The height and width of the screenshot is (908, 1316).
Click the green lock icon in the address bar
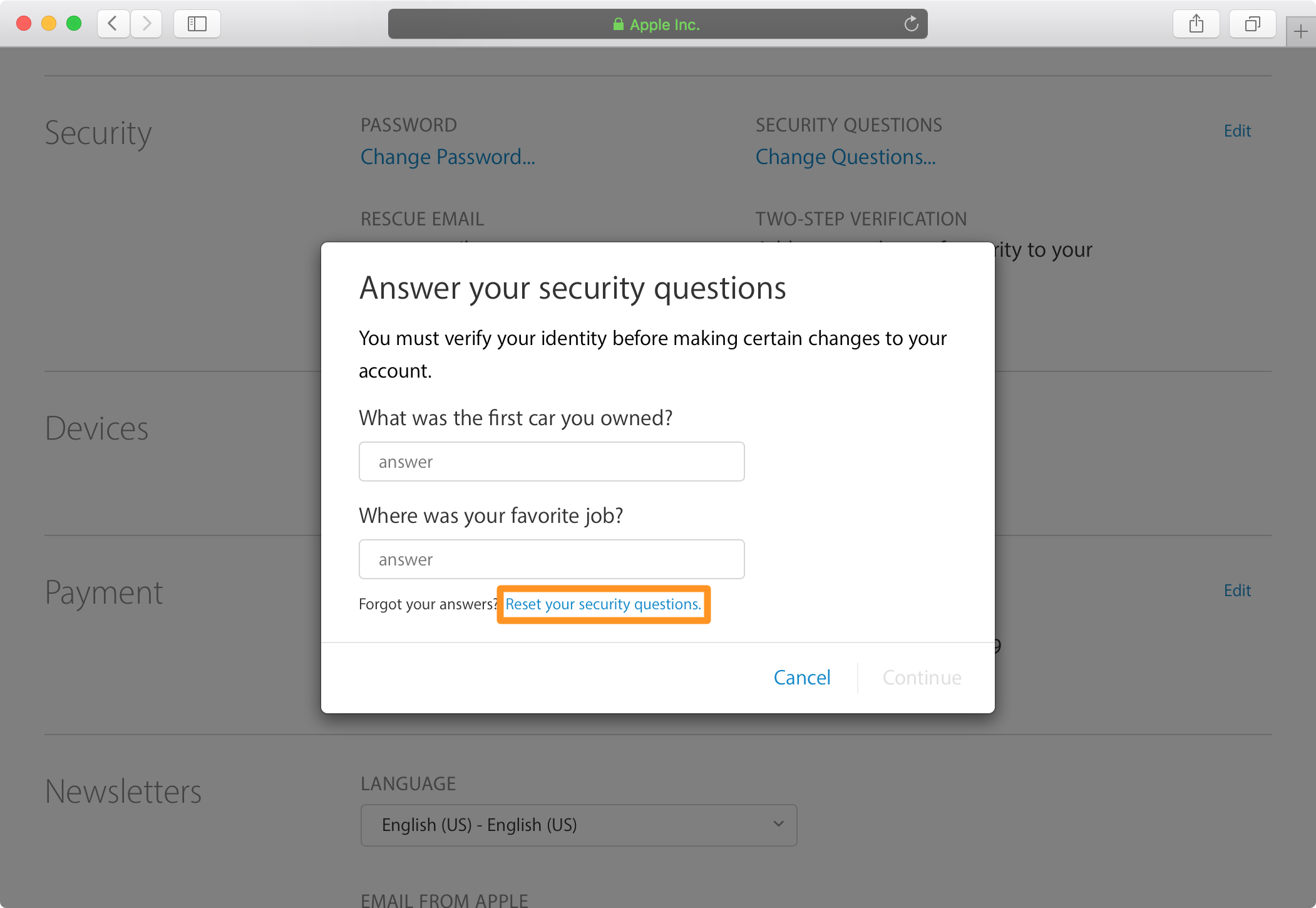pyautogui.click(x=618, y=24)
